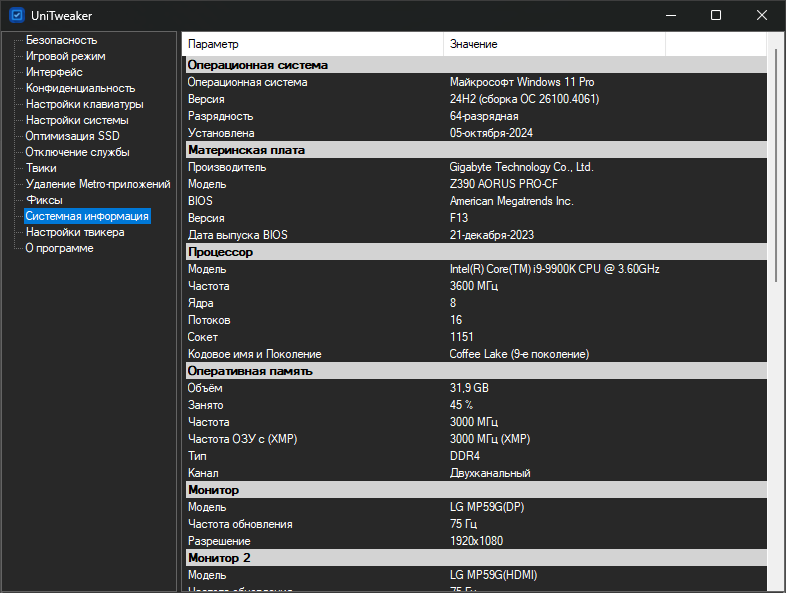786x593 pixels.
Task: Select Фиксы in the sidebar
Action: [44, 200]
